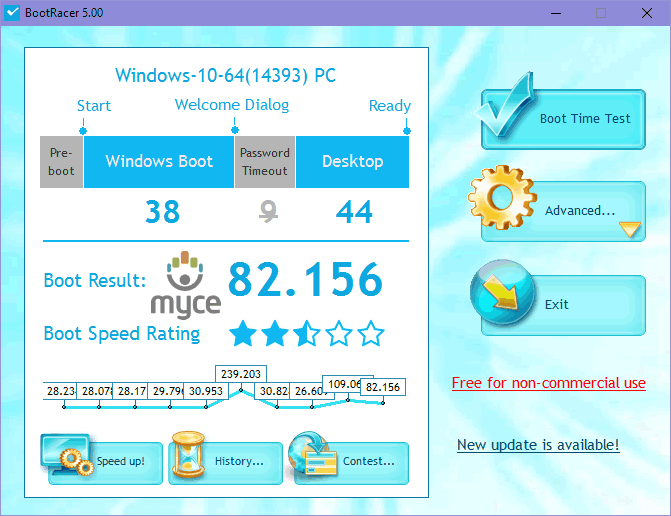This screenshot has height=516, width=671.
Task: Click the history label 29.79
Action: pyautogui.click(x=168, y=391)
